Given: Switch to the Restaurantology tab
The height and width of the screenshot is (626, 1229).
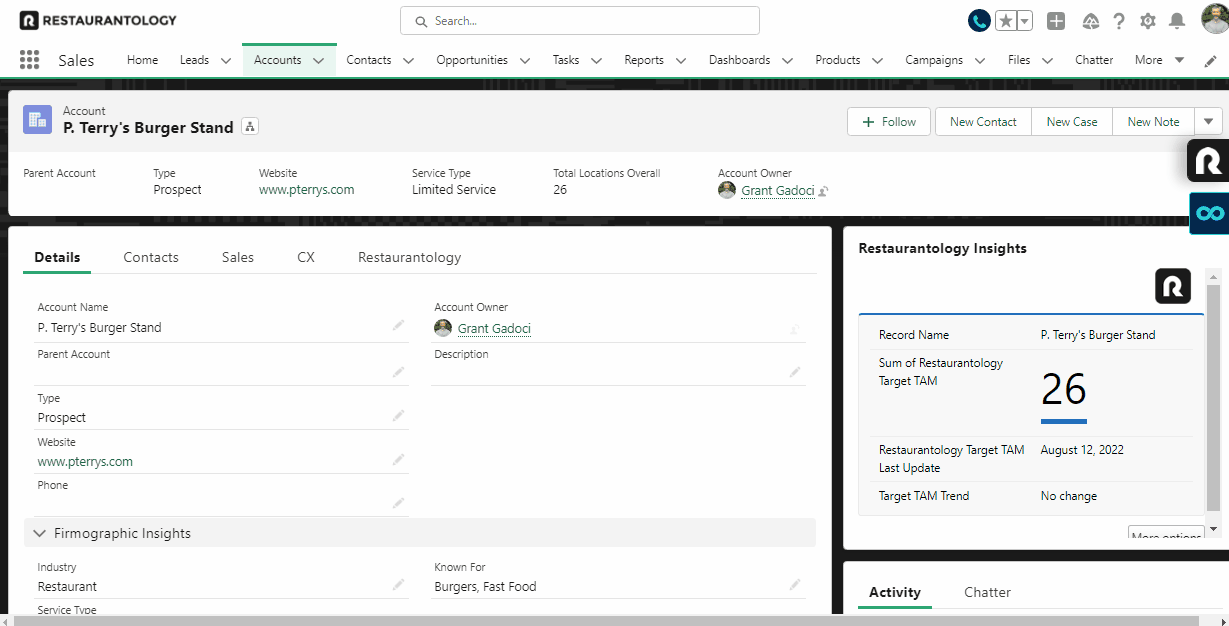Looking at the screenshot, I should [410, 257].
